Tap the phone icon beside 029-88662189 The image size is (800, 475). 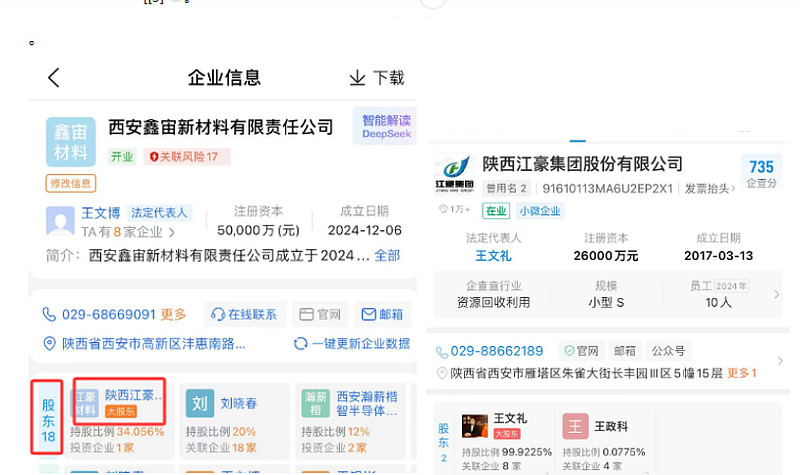pyautogui.click(x=442, y=352)
